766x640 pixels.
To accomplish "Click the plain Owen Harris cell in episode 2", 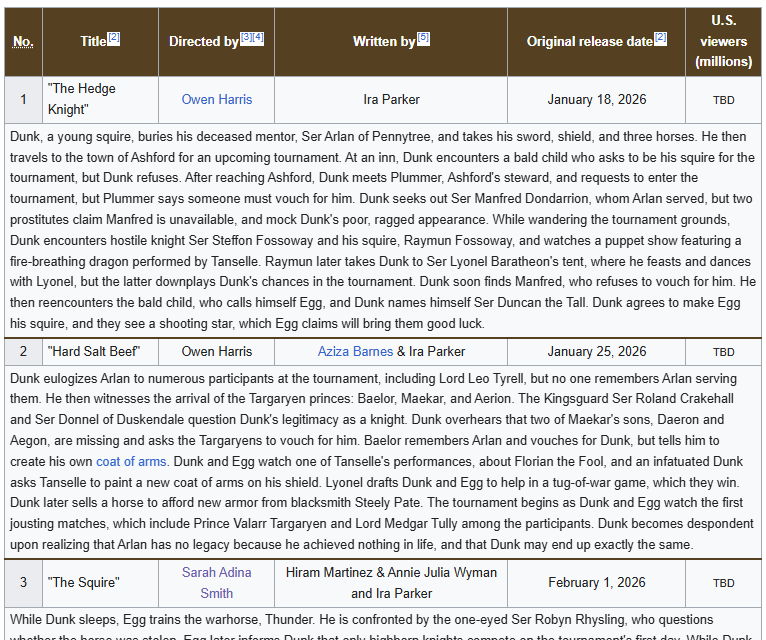I will [216, 352].
